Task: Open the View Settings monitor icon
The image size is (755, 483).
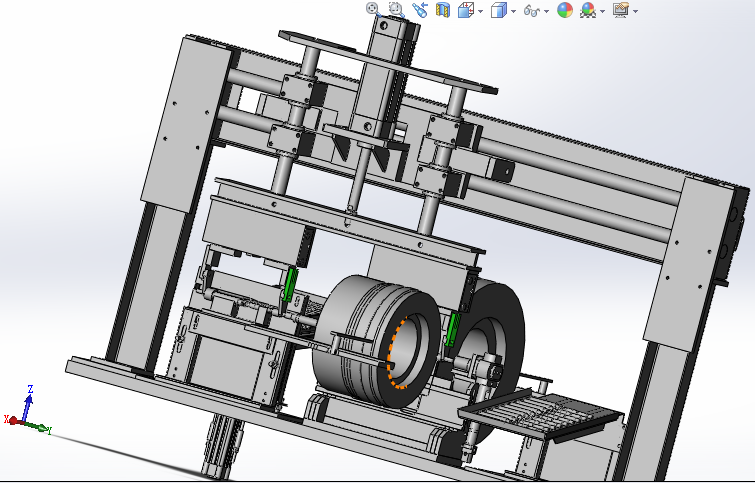Action: 621,10
